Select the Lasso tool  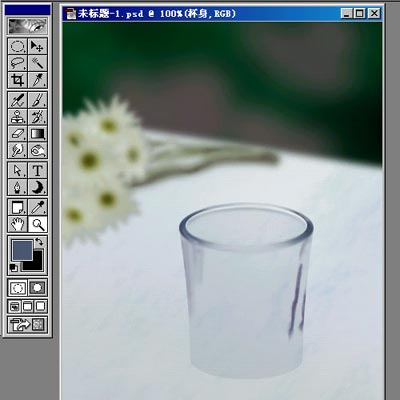(x=17, y=63)
